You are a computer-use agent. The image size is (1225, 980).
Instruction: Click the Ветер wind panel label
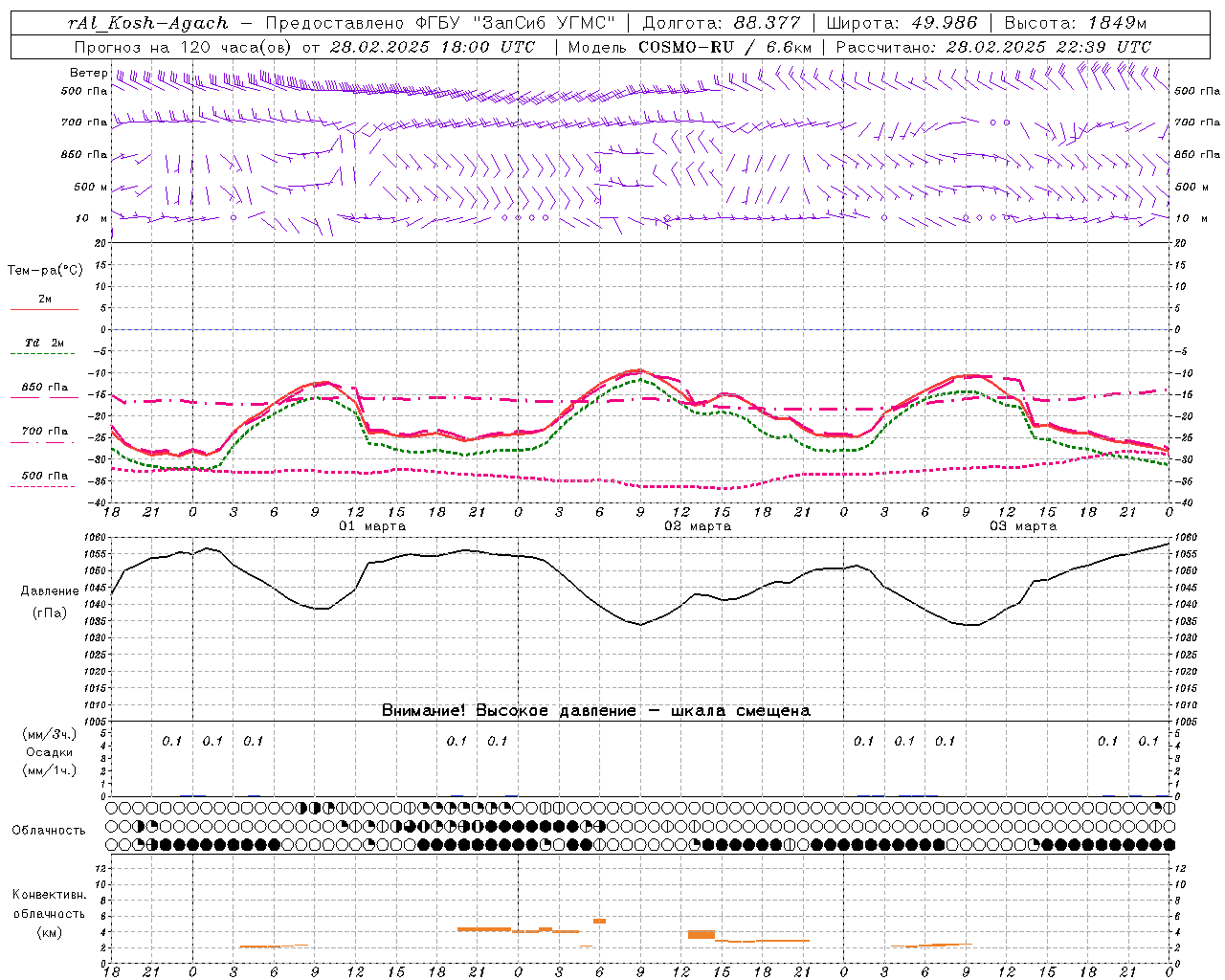pyautogui.click(x=88, y=73)
